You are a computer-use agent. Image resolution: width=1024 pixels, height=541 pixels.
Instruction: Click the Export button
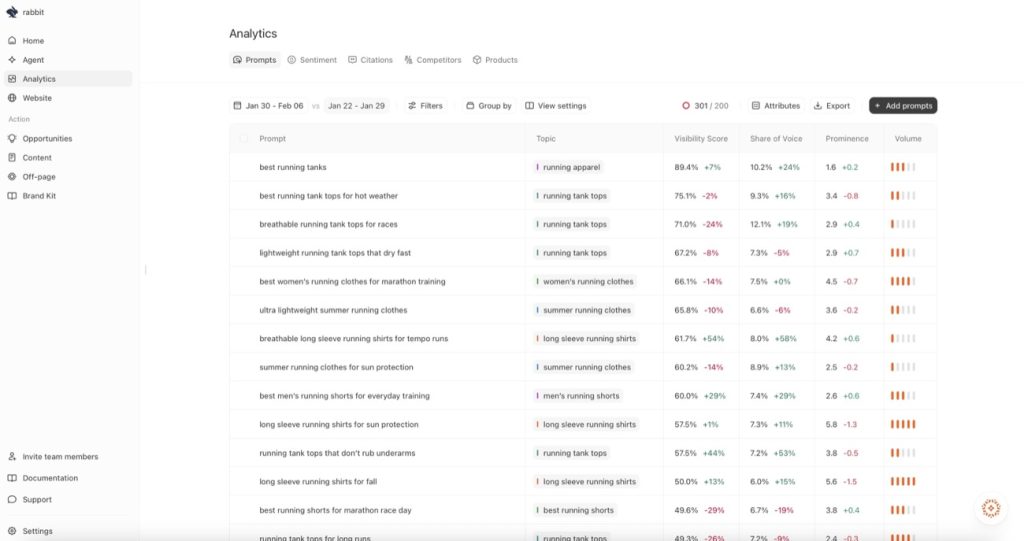tap(832, 106)
